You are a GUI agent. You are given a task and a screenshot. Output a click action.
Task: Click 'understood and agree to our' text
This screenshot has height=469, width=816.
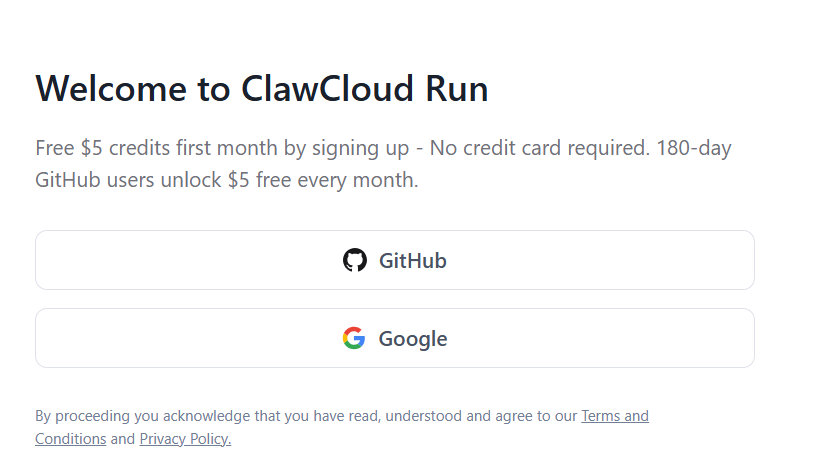coord(481,416)
